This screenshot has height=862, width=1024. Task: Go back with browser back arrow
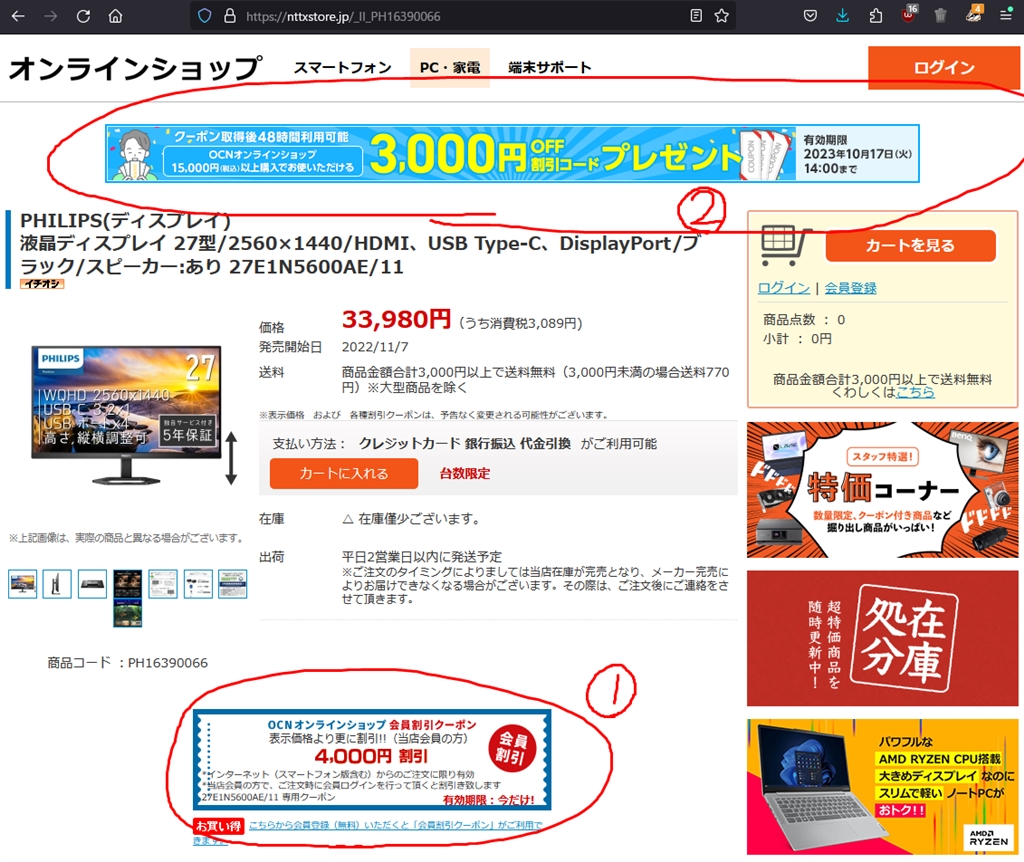coord(18,16)
